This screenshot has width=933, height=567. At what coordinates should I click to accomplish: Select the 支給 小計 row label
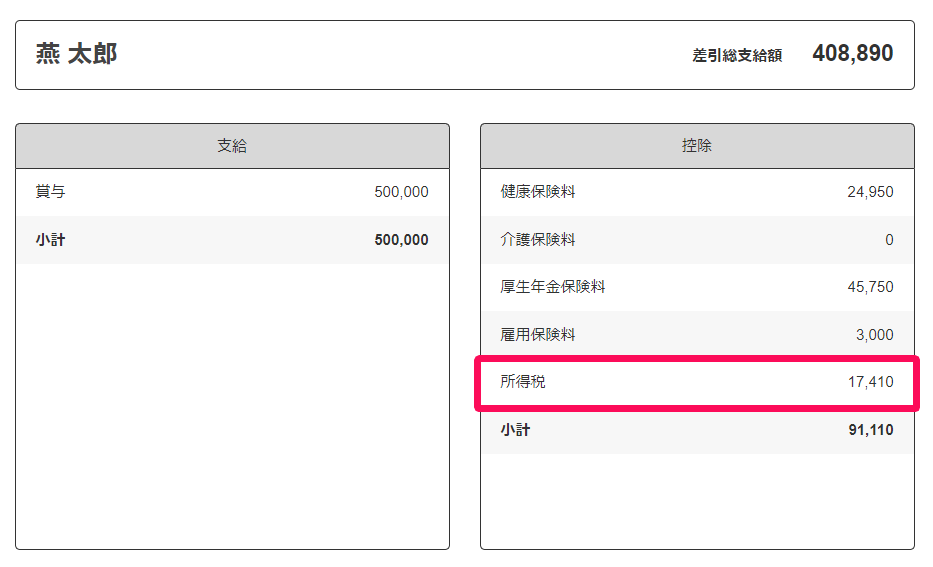pos(51,240)
